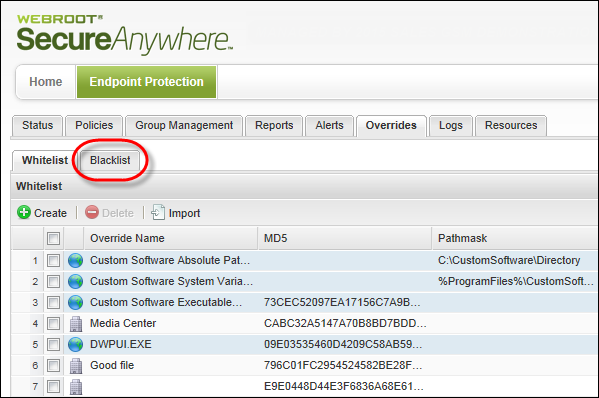The height and width of the screenshot is (398, 599).
Task: Click MD5 value CABC32A5147A70B8BD7BDD...
Action: 345,324
